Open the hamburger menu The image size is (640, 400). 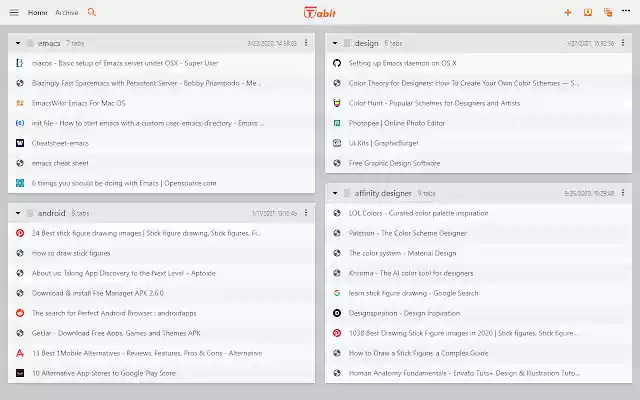pyautogui.click(x=14, y=12)
